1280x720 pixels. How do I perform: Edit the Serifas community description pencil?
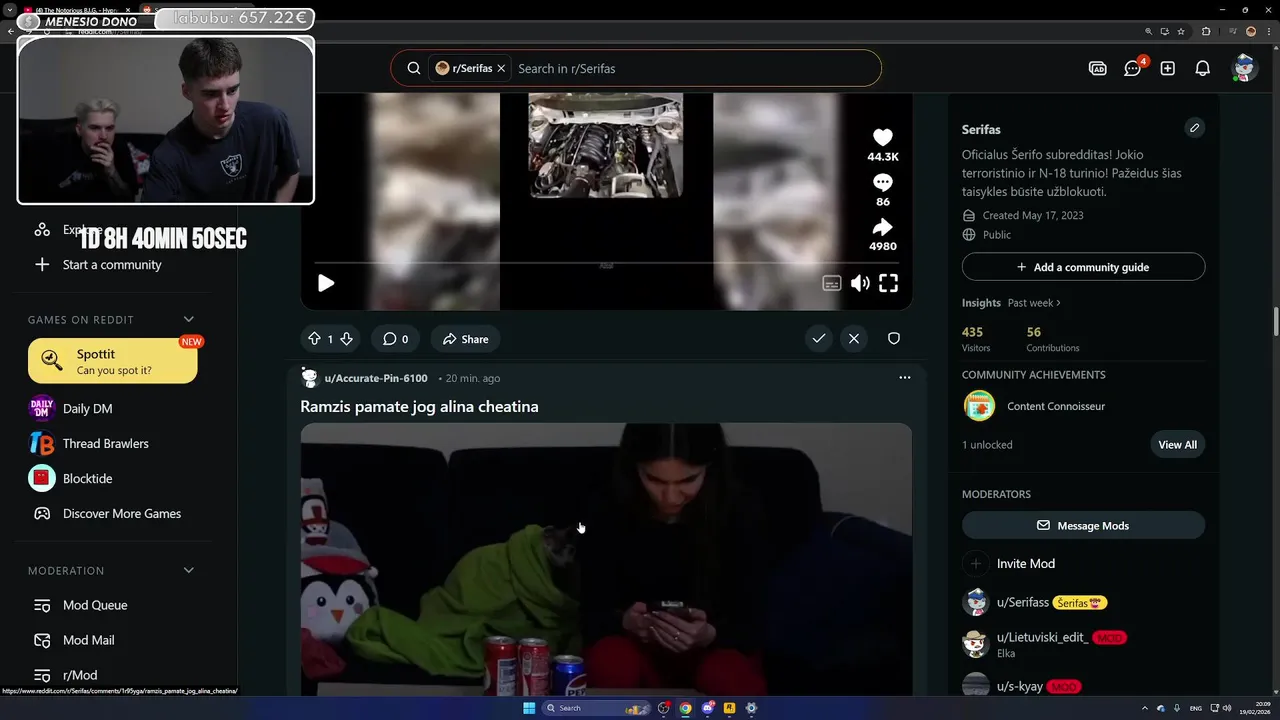point(1194,128)
